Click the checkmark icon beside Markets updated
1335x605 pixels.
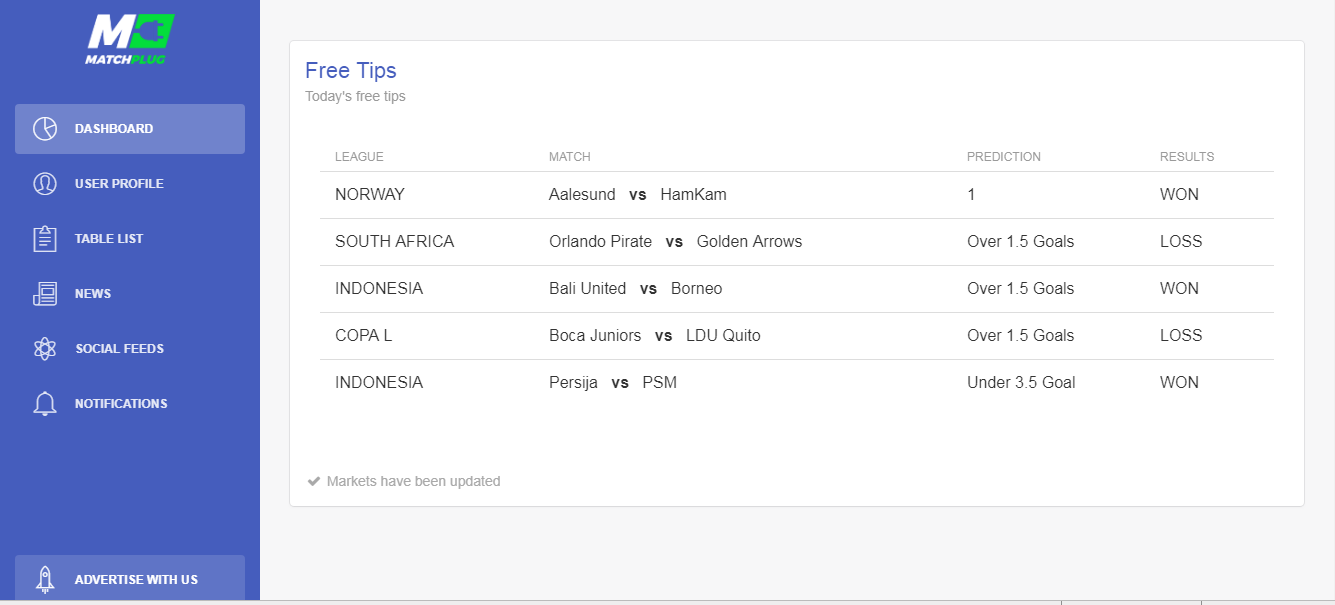point(314,481)
